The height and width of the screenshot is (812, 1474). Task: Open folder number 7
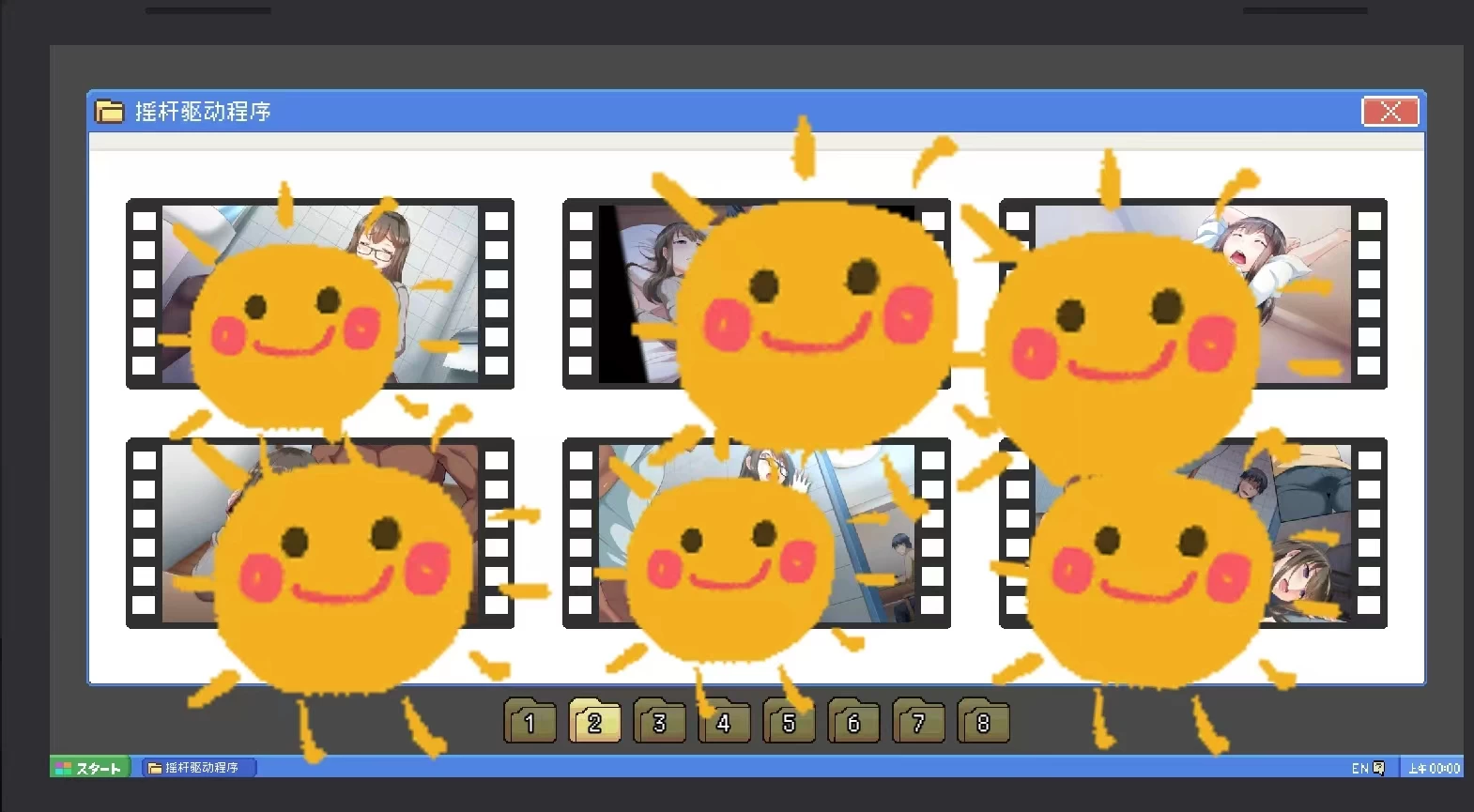[919, 721]
